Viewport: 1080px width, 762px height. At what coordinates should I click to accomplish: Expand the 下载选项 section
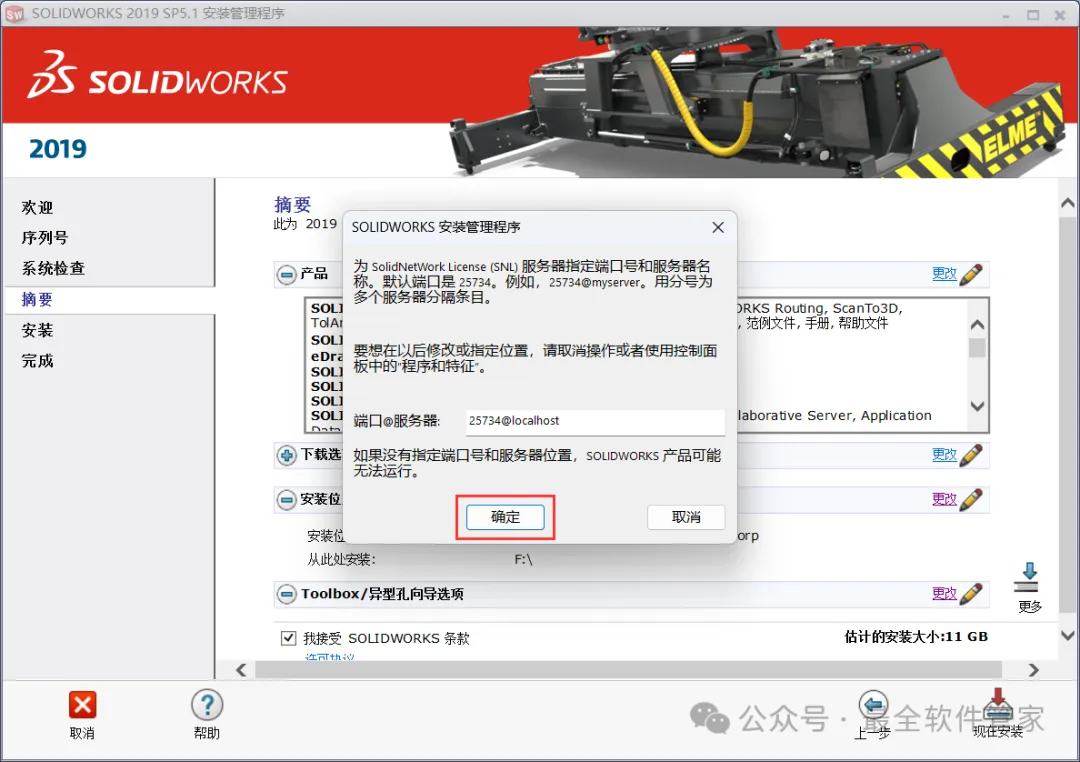pyautogui.click(x=287, y=455)
